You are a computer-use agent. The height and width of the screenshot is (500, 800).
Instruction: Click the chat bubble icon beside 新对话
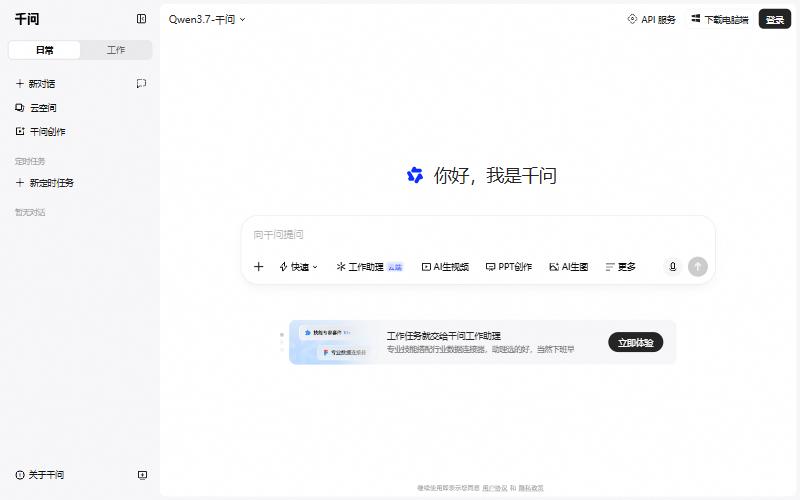(x=141, y=84)
